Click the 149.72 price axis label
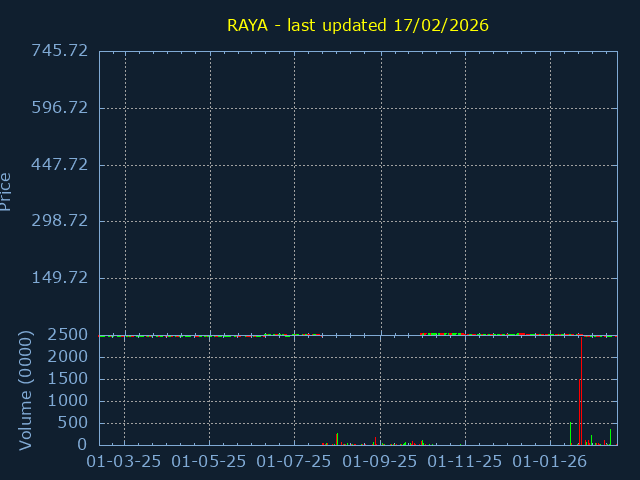The image size is (640, 480). pos(60,278)
